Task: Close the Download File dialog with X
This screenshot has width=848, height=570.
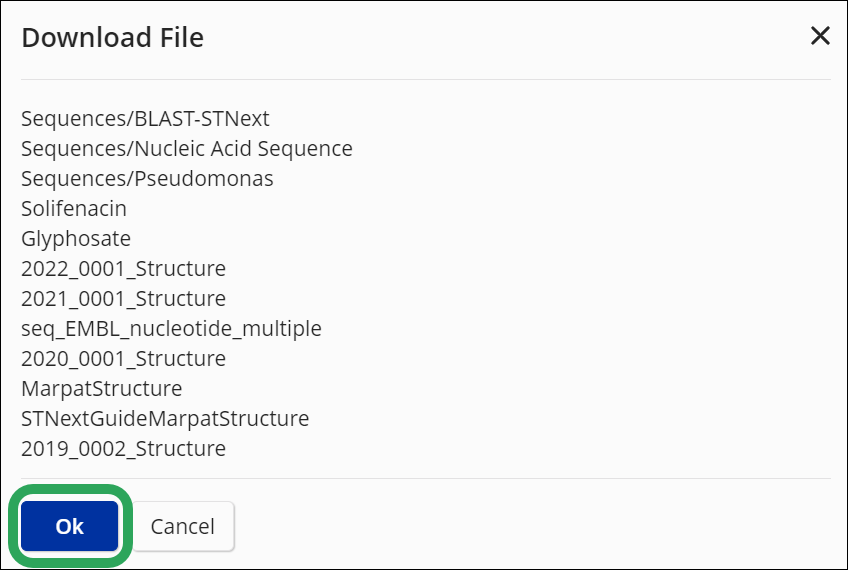Action: coord(820,37)
